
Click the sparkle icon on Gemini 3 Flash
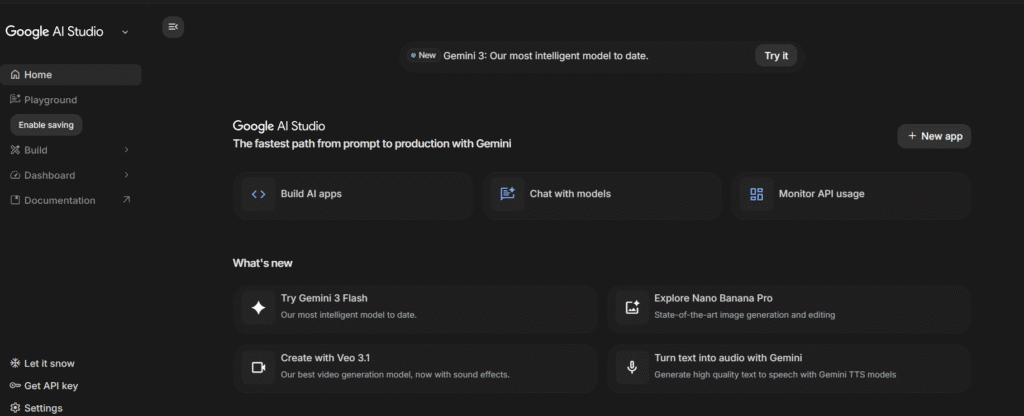pyautogui.click(x=259, y=308)
